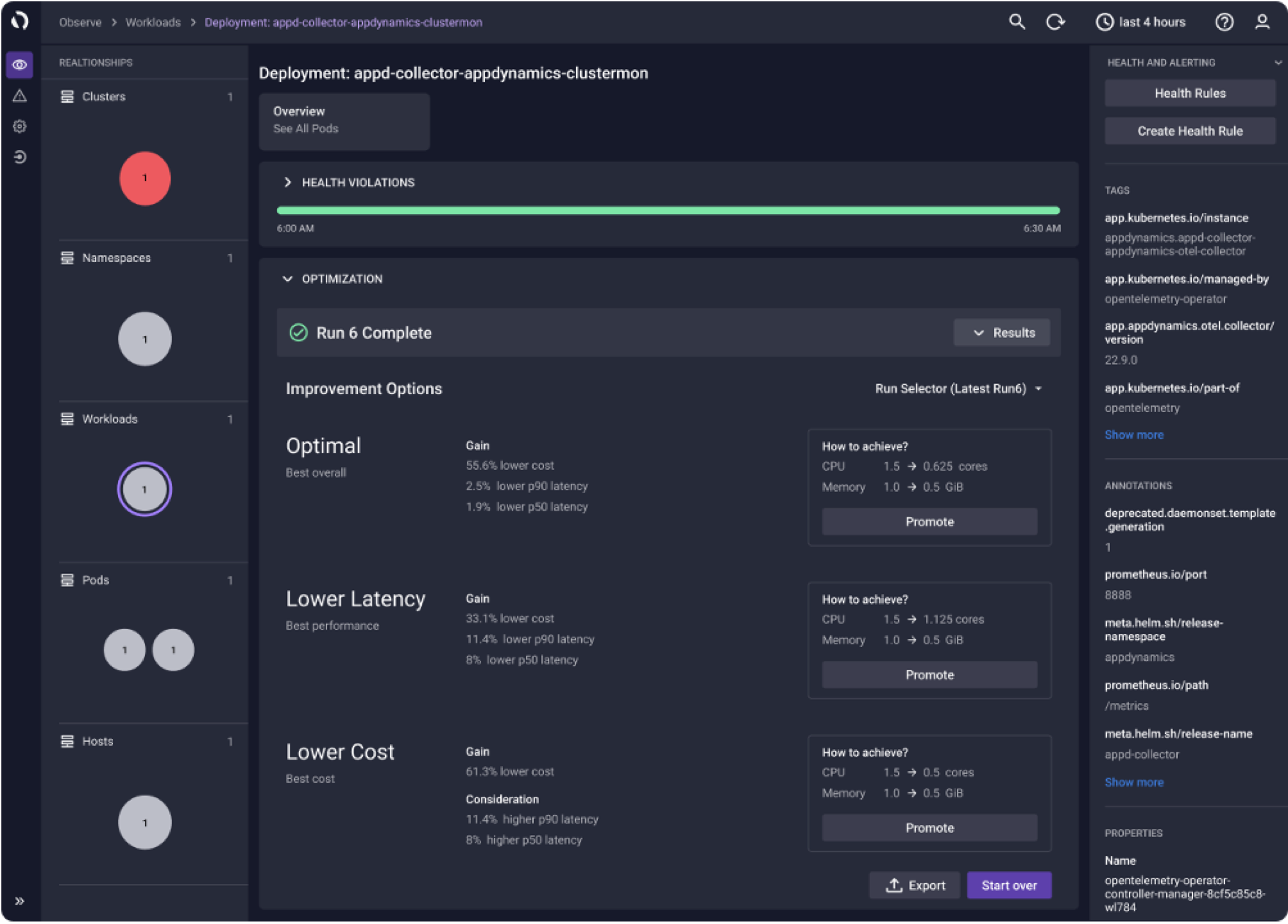This screenshot has width=1288, height=924.
Task: Collapse the Health and Alerting panel chevron
Action: (1277, 62)
